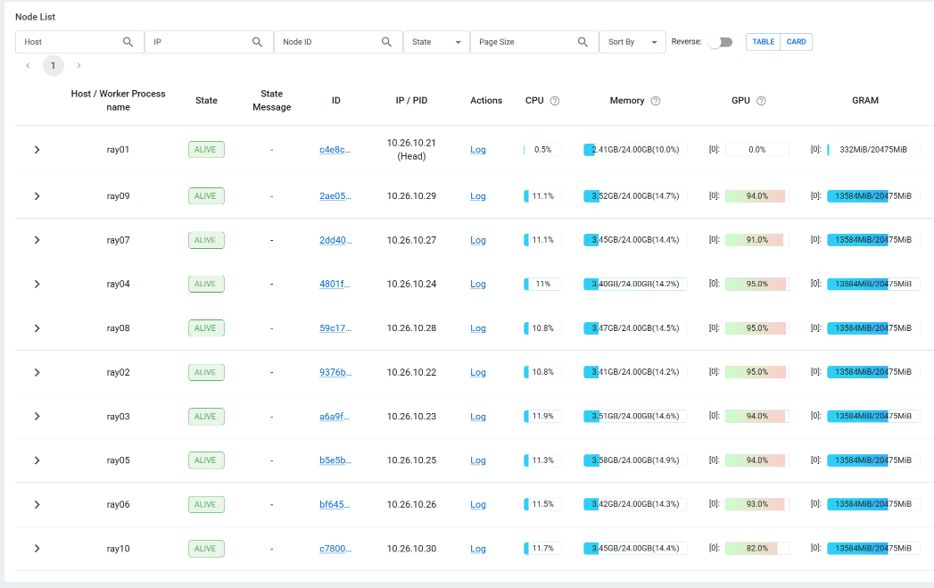Click ray10's GPU usage bar at 82.0%
Image resolution: width=934 pixels, height=588 pixels.
point(757,549)
